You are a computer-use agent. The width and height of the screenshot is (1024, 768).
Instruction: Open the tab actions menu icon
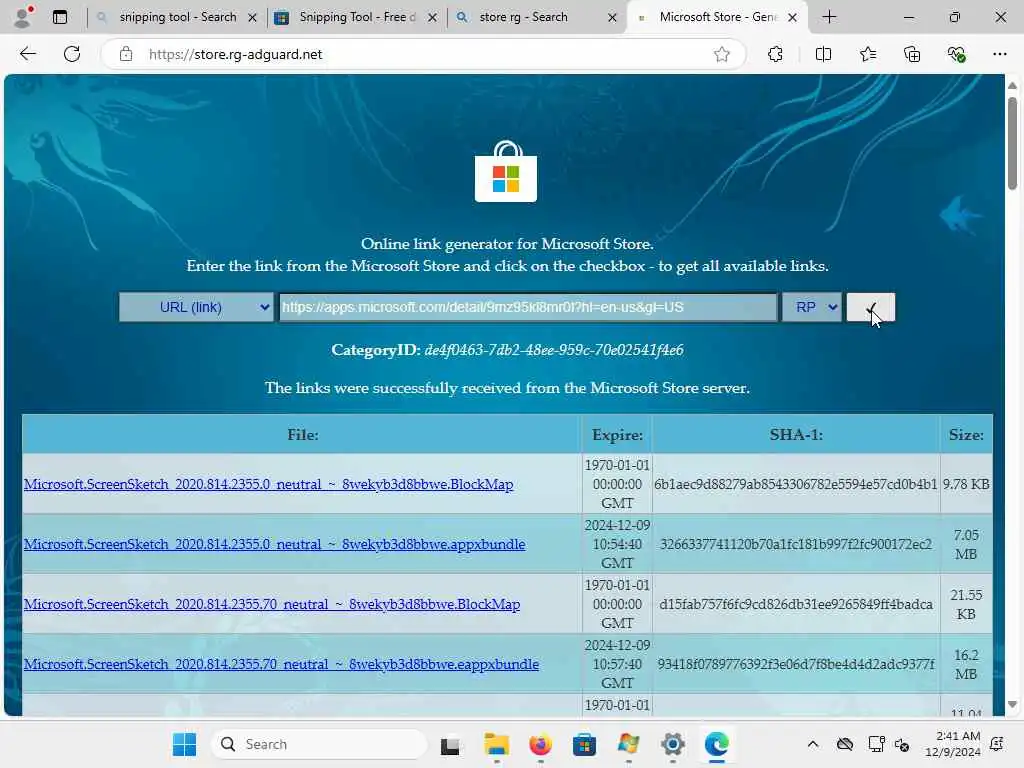59,18
